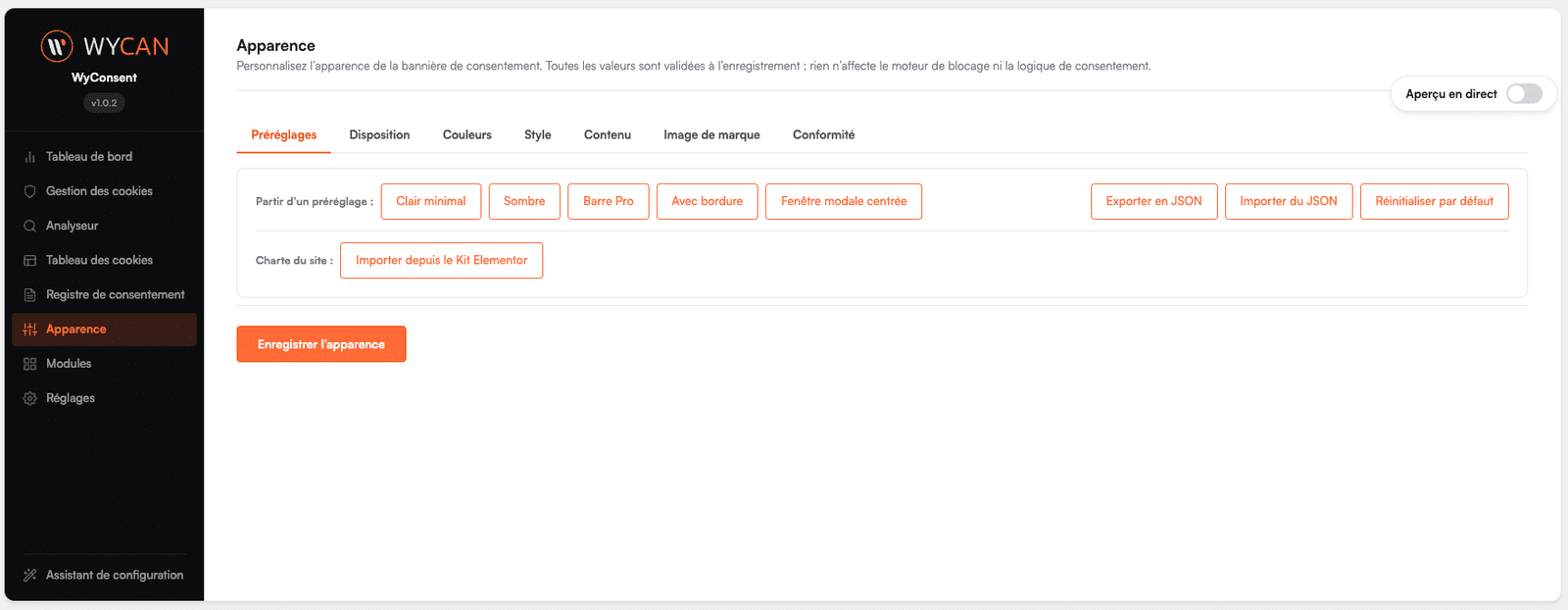Image resolution: width=1568 pixels, height=610 pixels.
Task: Click the Modules grid icon
Action: coord(30,364)
